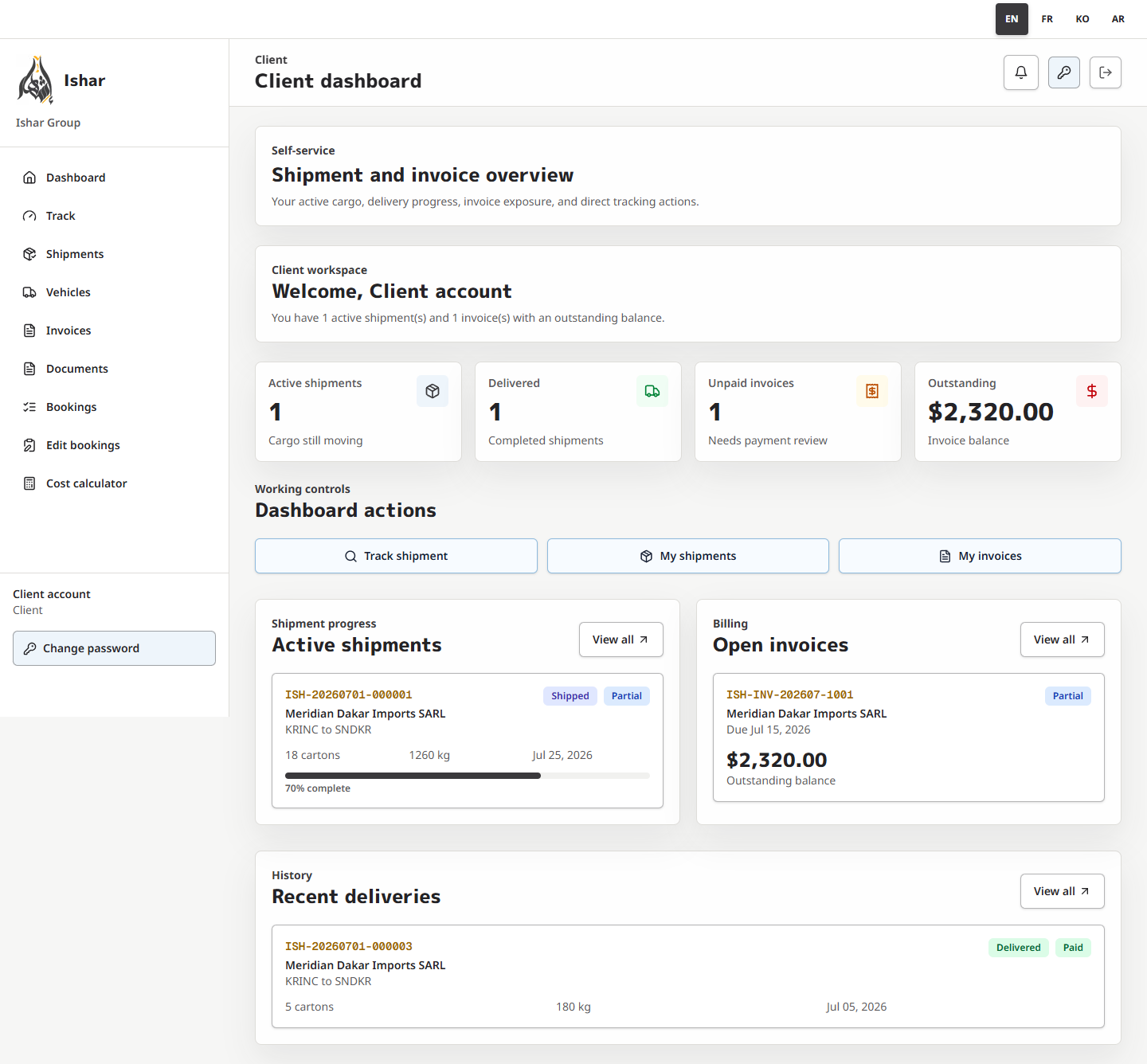
Task: Switch language to EN
Action: [1012, 19]
